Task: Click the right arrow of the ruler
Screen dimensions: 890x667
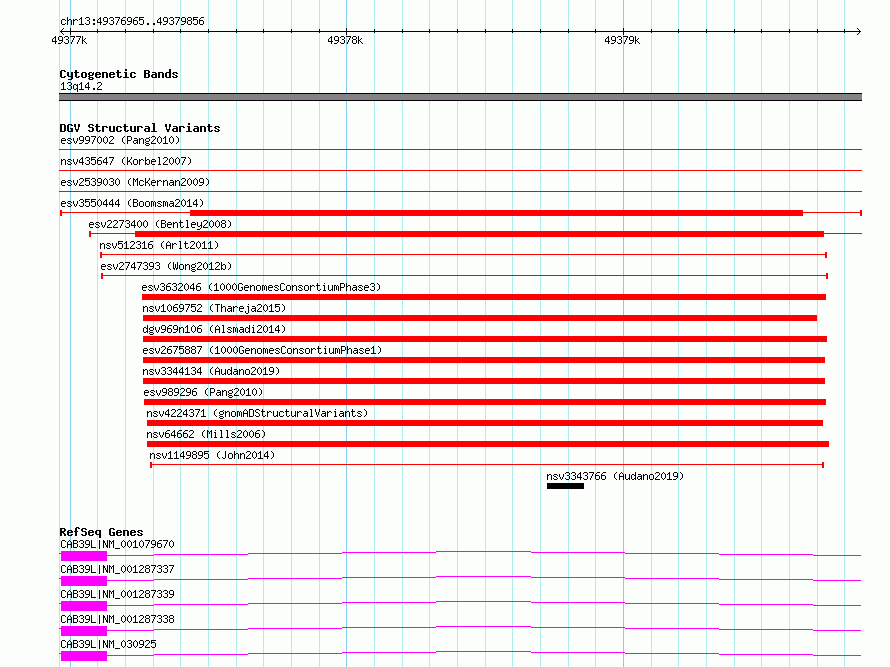Action: (x=858, y=31)
